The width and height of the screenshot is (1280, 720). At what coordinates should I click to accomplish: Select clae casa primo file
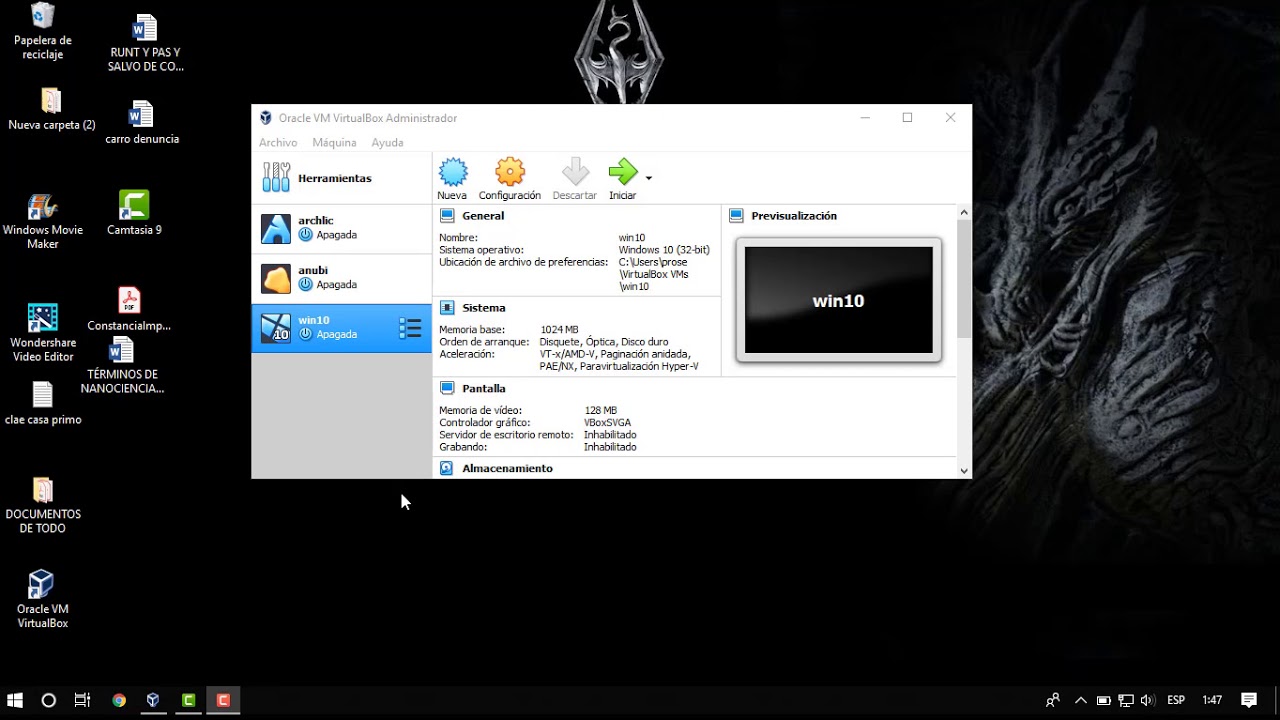tap(43, 403)
